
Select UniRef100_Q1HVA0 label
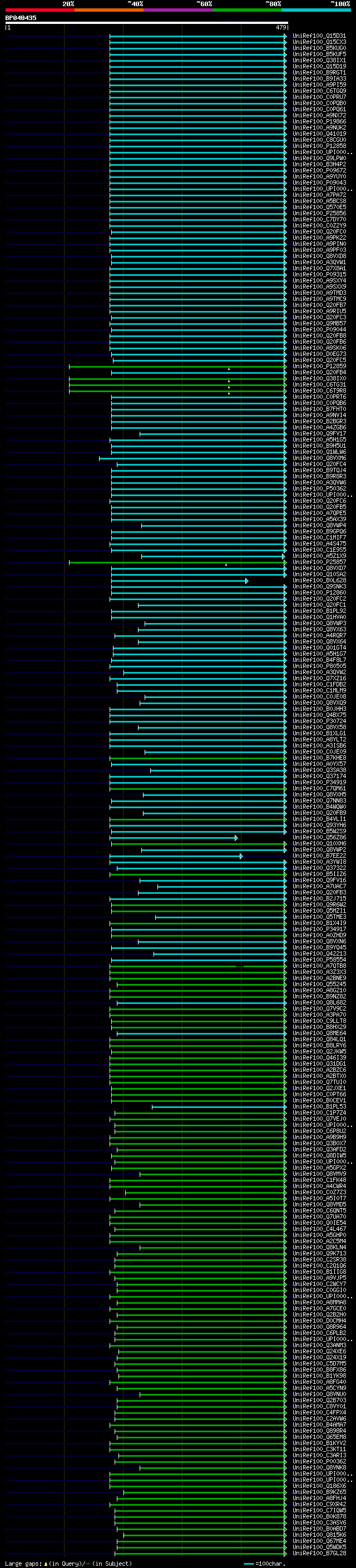click(319, 617)
